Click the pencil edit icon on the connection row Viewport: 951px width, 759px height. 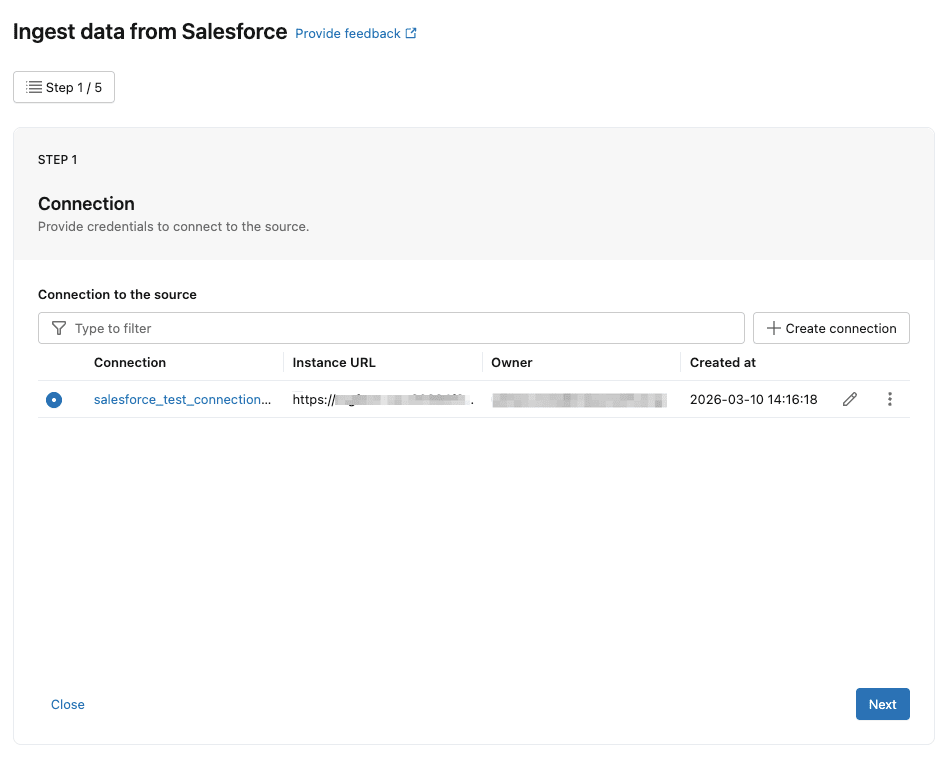point(849,399)
